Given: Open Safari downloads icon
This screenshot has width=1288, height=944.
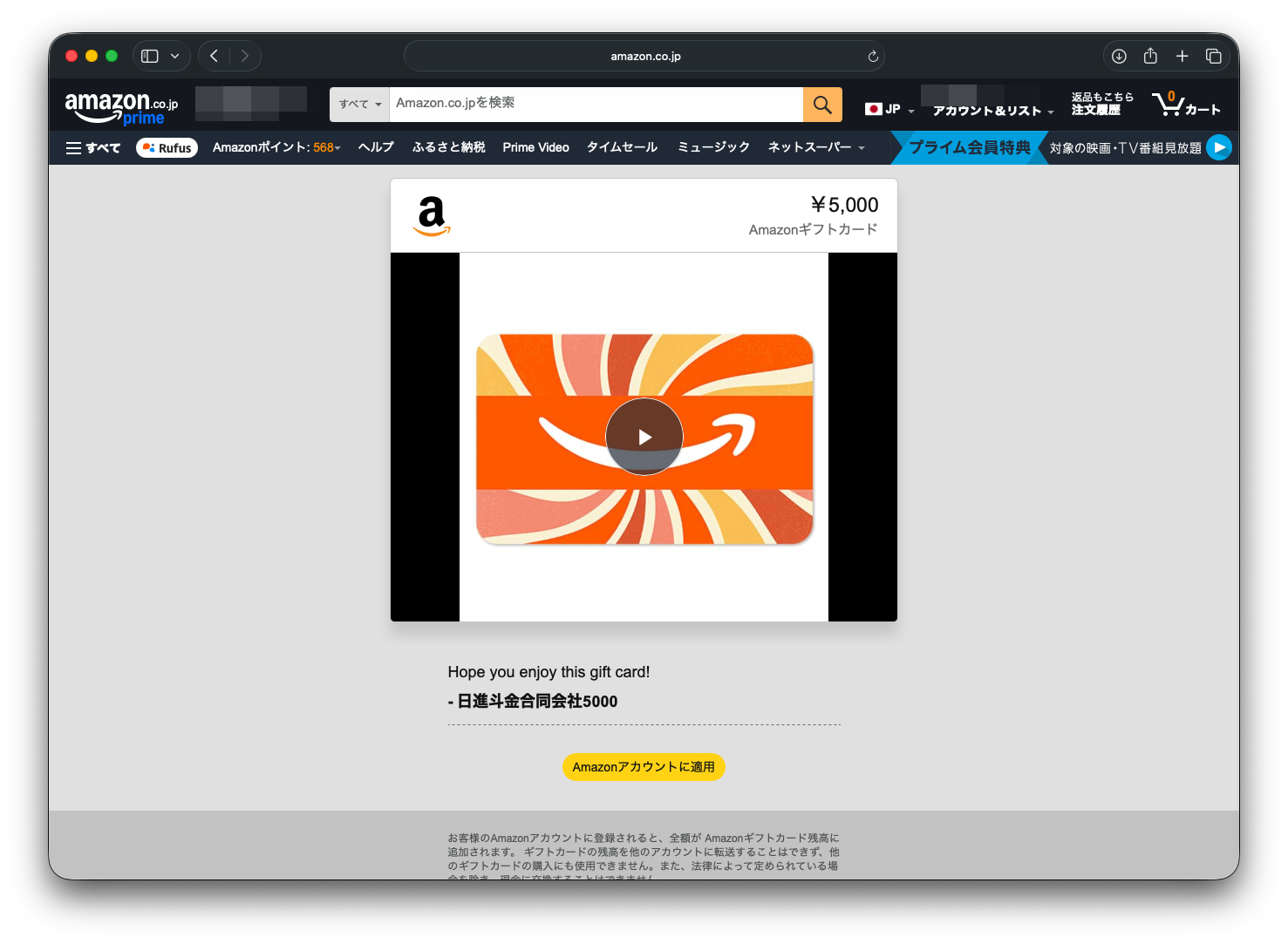Looking at the screenshot, I should coord(1119,57).
